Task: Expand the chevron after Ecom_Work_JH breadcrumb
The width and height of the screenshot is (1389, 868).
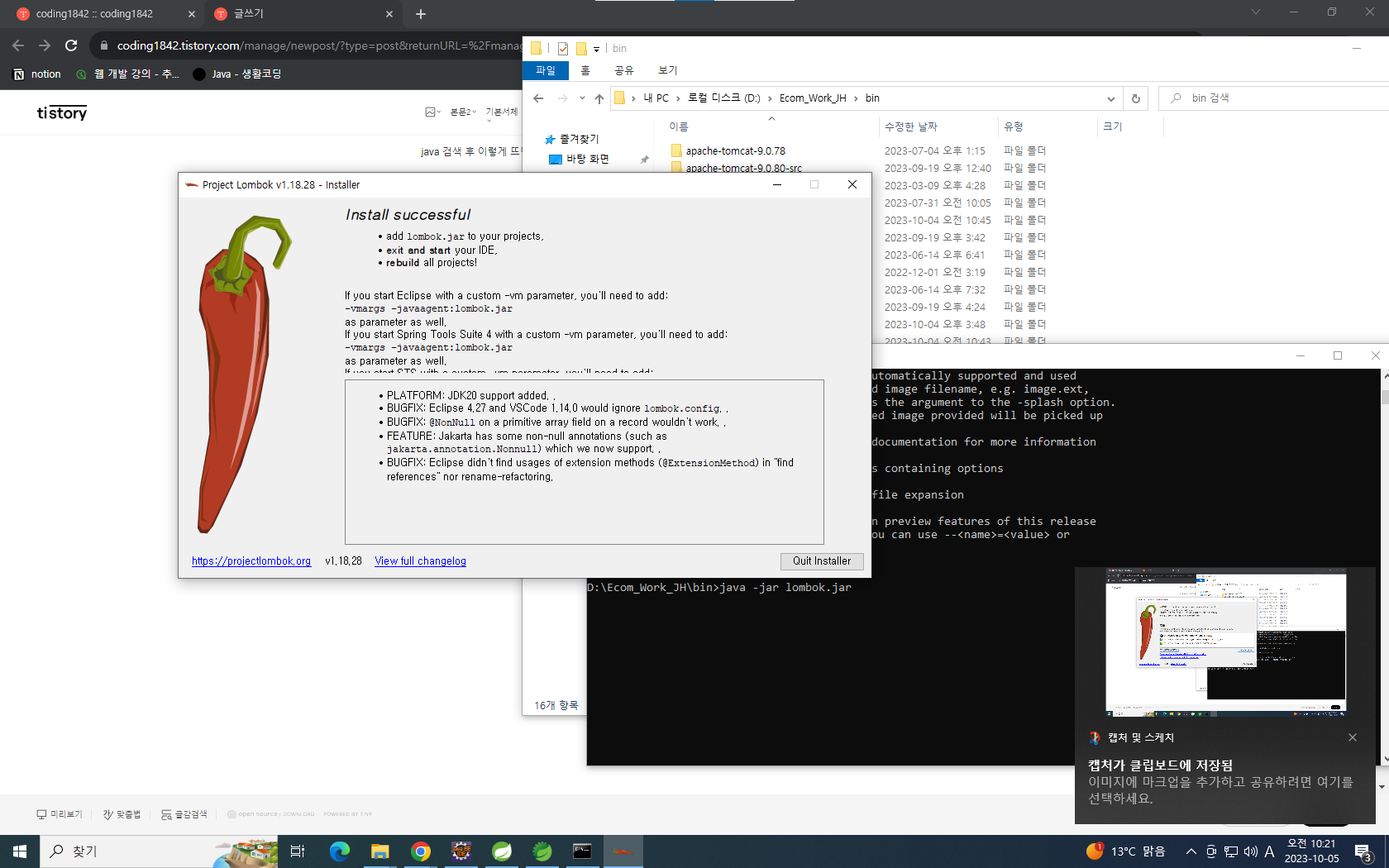Action: (857, 98)
